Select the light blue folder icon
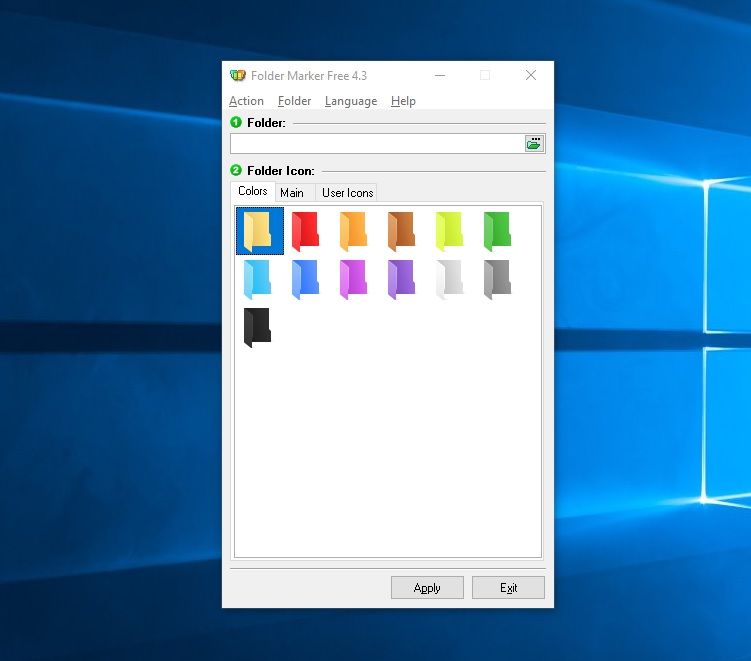Image resolution: width=751 pixels, height=661 pixels. coord(258,279)
